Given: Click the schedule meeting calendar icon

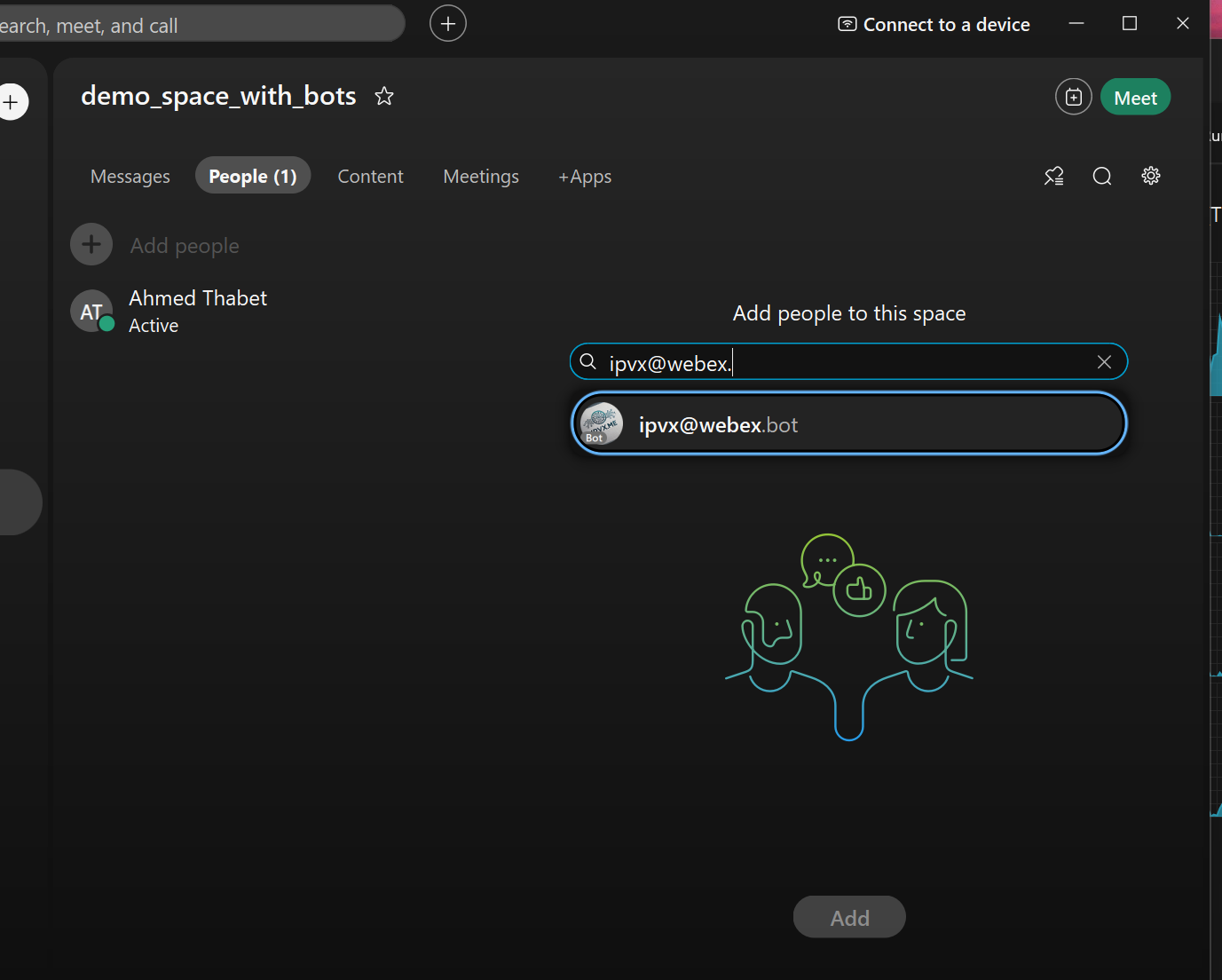Looking at the screenshot, I should [x=1073, y=97].
